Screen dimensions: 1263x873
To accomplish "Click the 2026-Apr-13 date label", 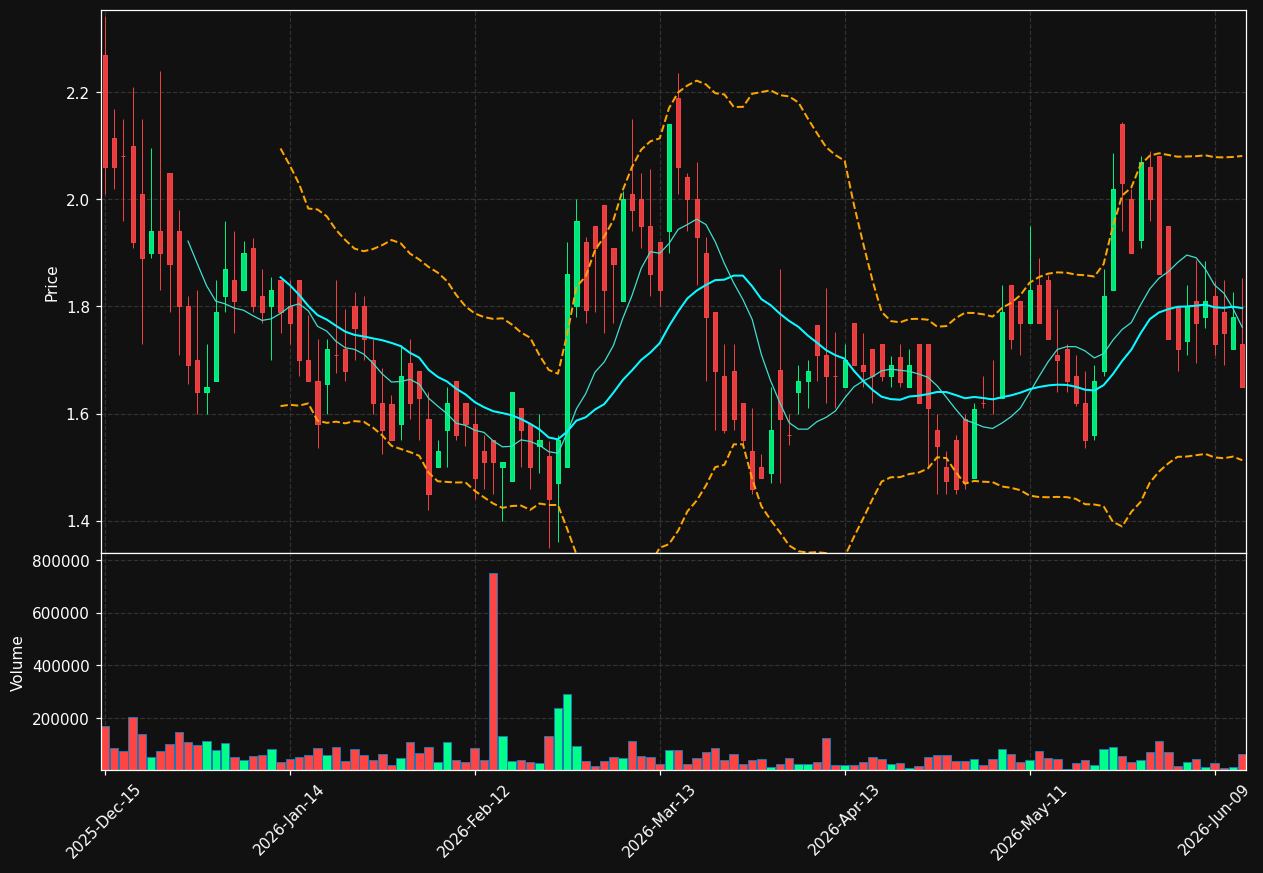I will click(844, 821).
